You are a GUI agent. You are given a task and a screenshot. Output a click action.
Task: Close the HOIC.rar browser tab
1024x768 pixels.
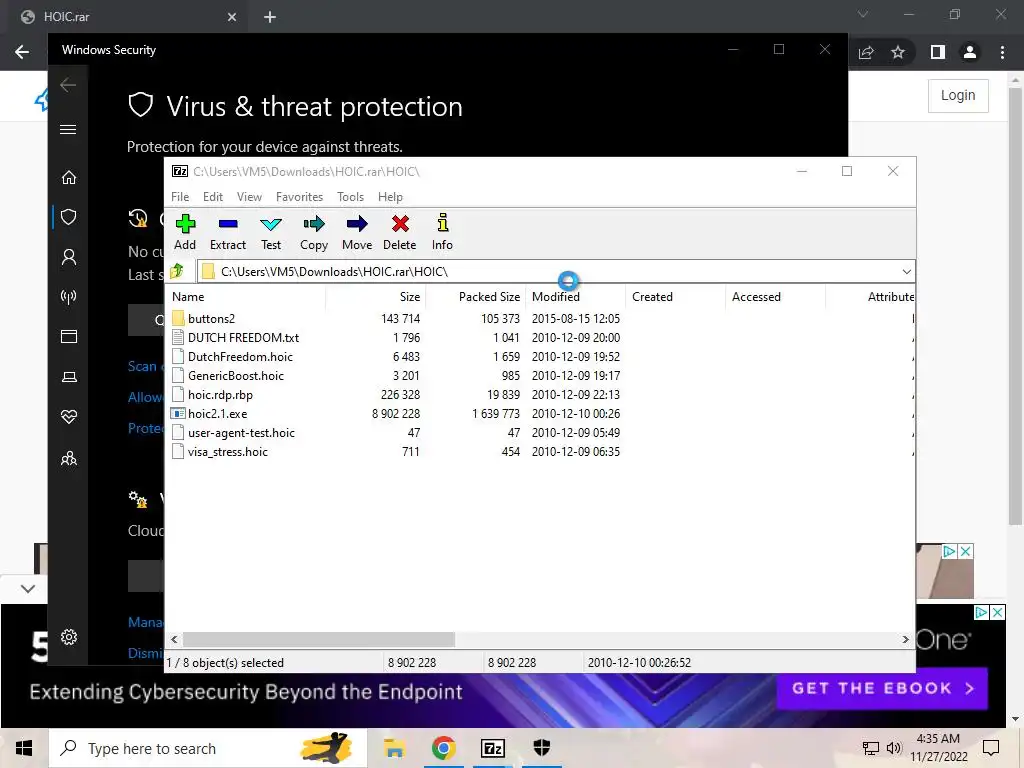point(232,17)
